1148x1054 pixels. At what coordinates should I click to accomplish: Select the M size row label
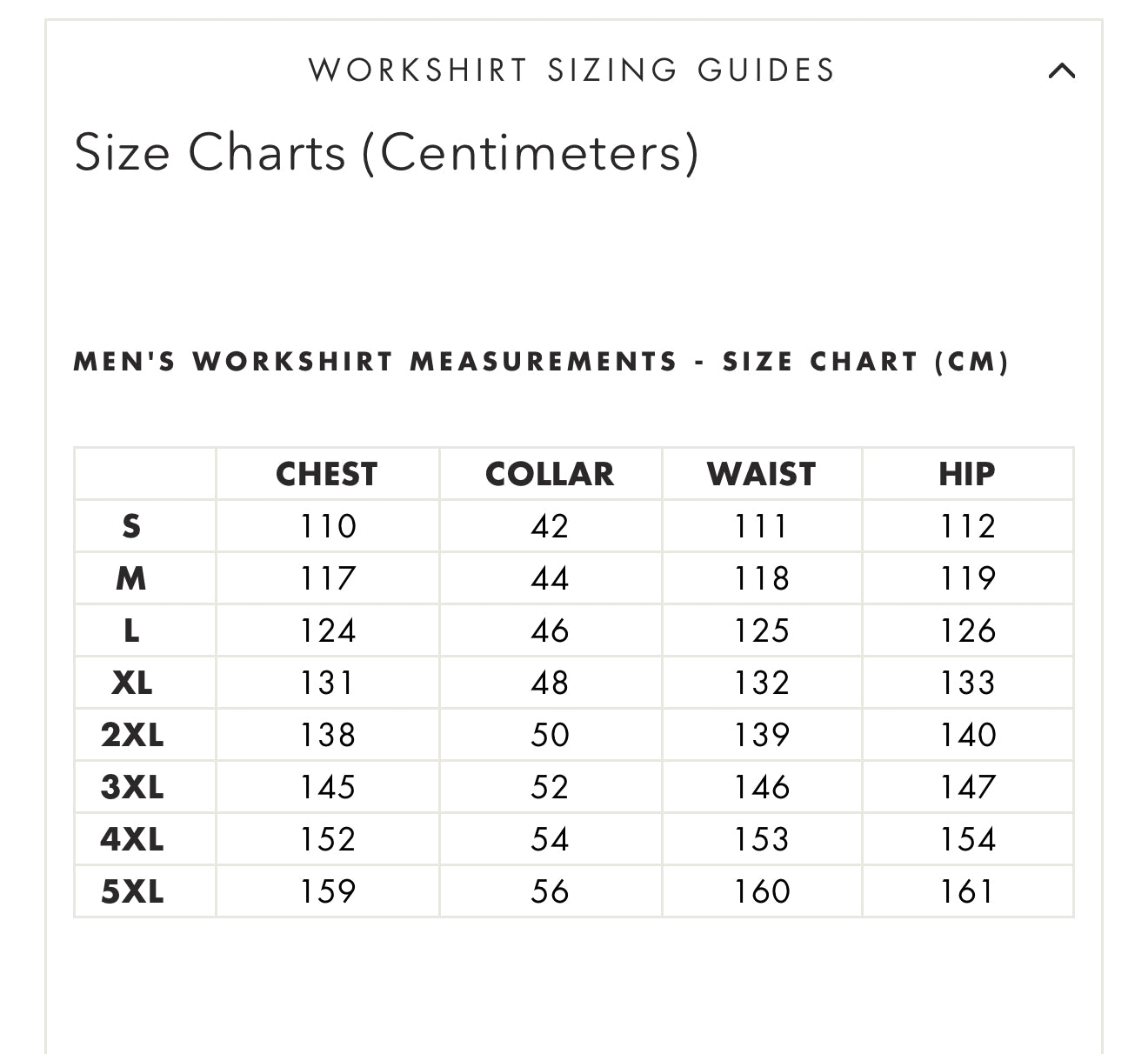tap(131, 578)
